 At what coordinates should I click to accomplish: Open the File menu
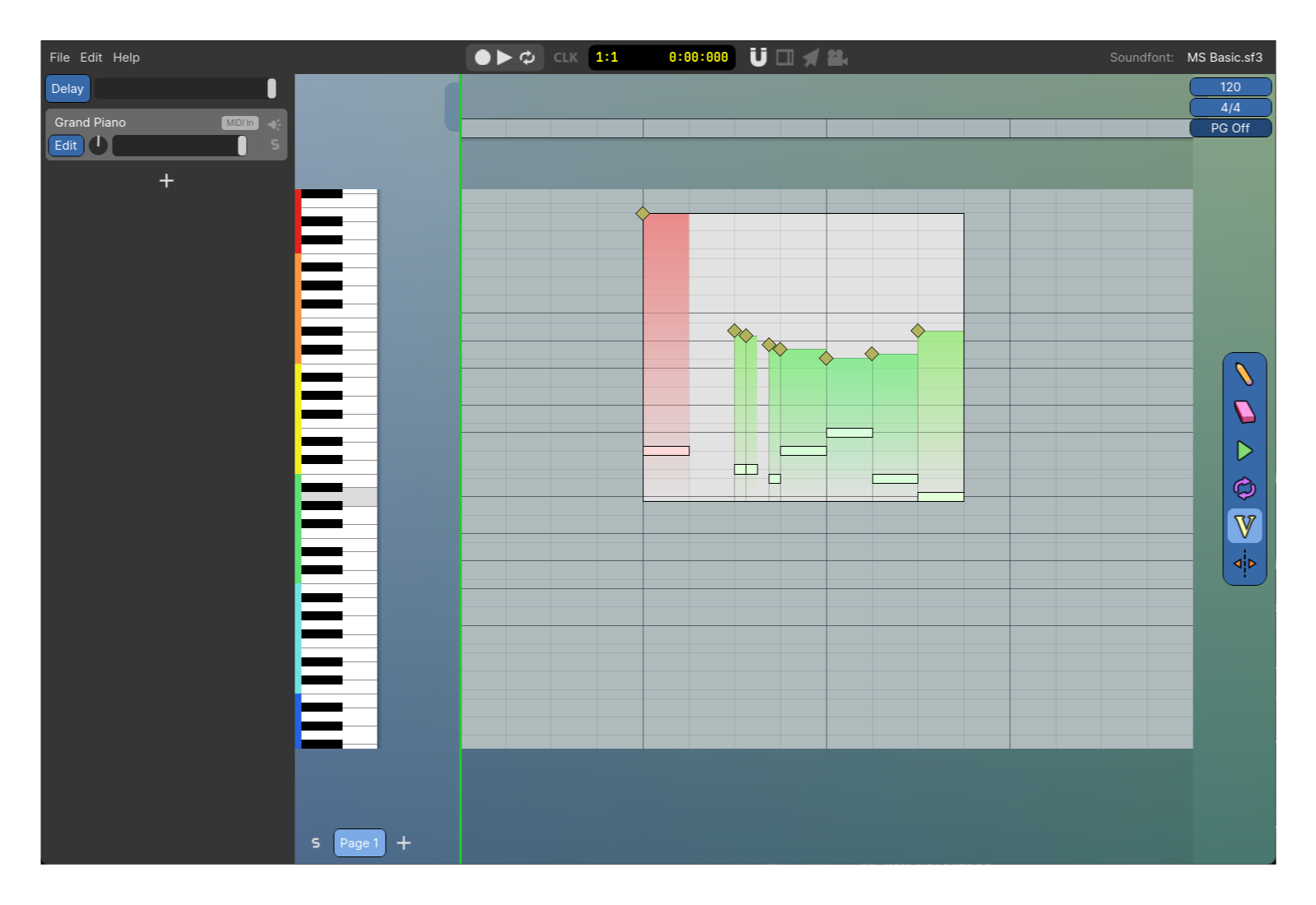click(x=59, y=58)
